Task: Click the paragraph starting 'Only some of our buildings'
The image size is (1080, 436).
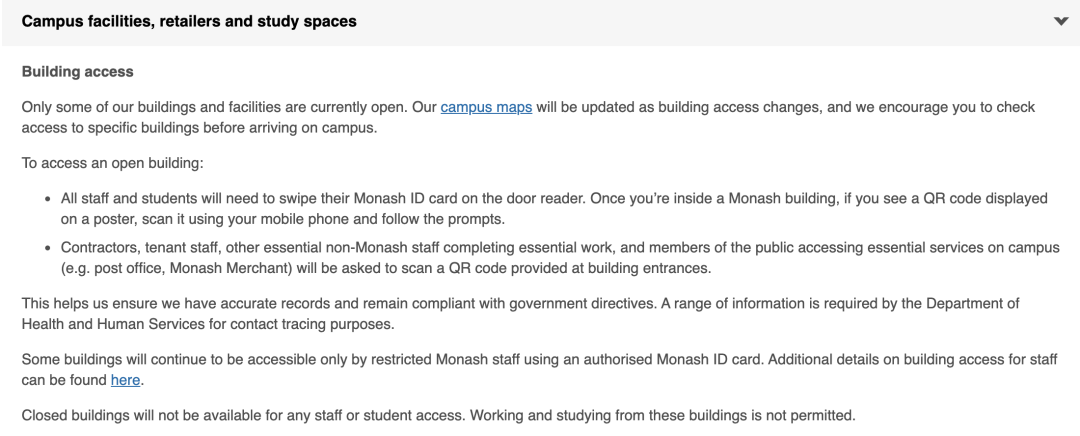Action: click(528, 118)
